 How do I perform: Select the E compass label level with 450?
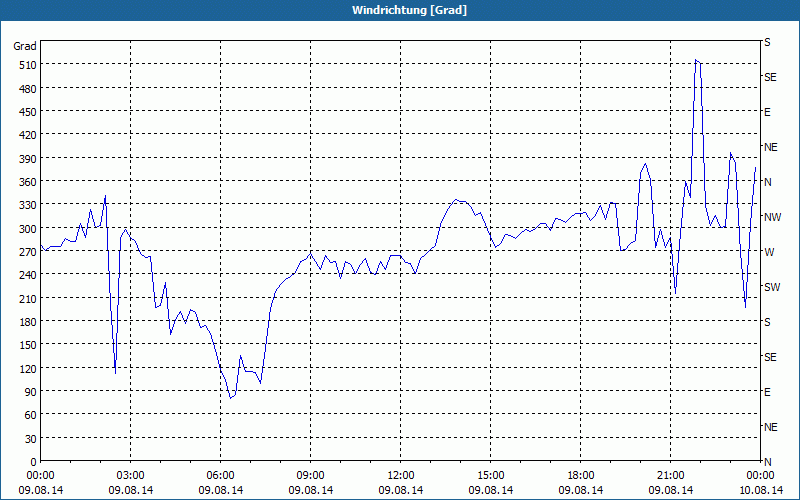tap(767, 112)
